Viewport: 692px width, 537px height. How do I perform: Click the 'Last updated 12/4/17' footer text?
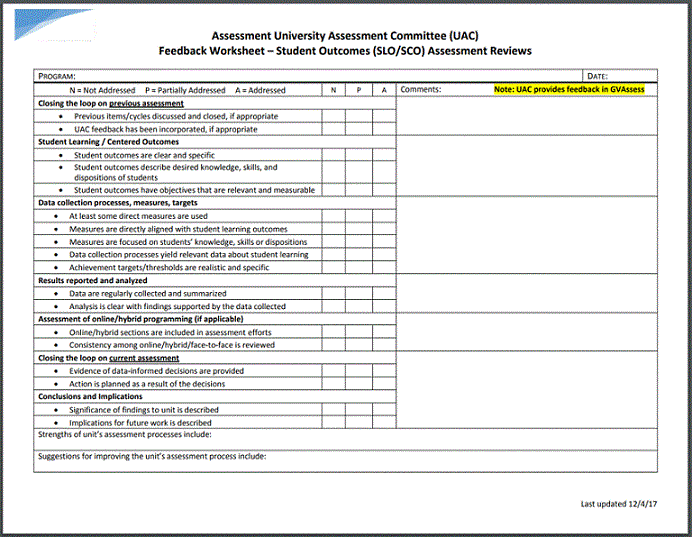click(618, 504)
